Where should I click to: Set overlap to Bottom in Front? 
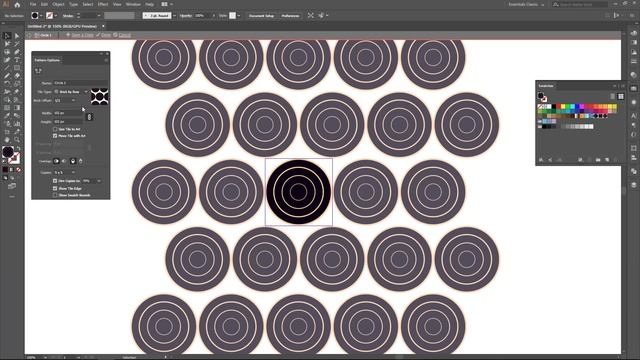[x=80, y=161]
